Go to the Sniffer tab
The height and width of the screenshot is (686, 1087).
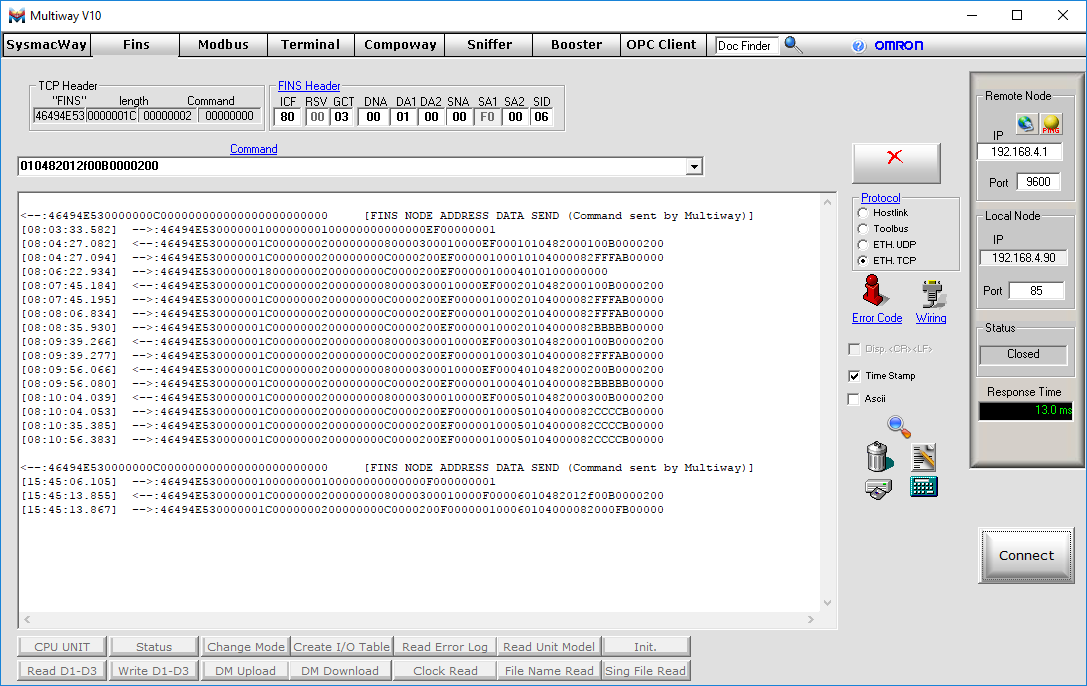coord(489,45)
